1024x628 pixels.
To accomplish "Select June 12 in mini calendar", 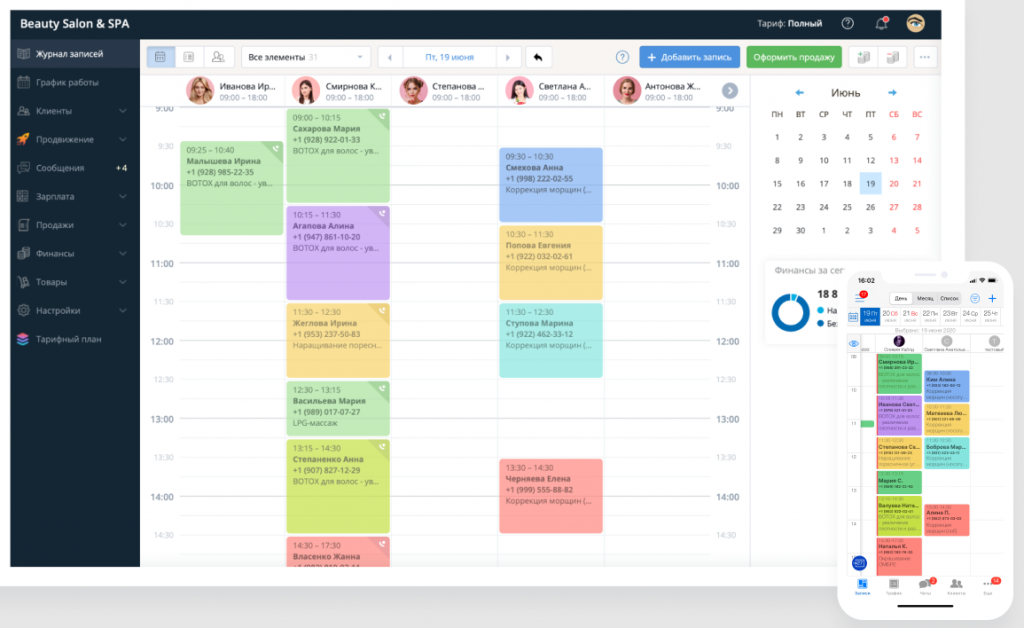I will tap(871, 161).
